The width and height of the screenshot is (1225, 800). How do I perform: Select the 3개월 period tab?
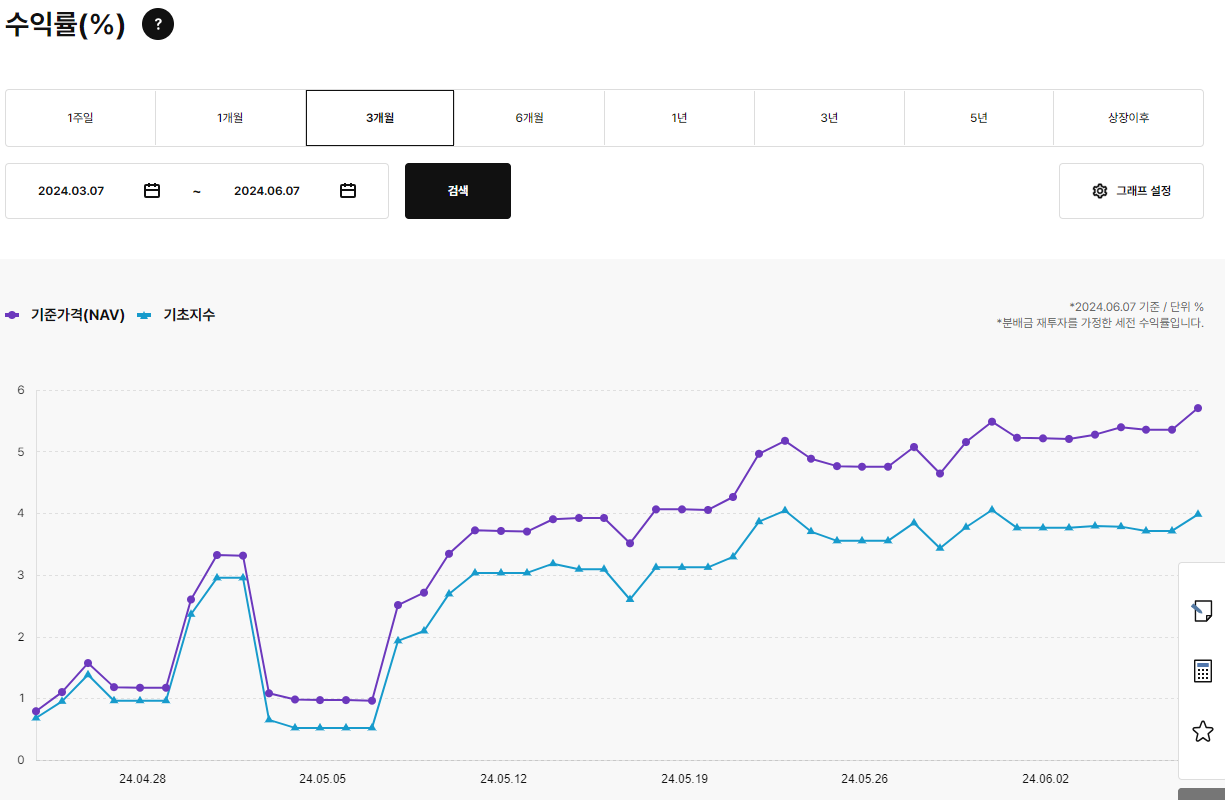[380, 118]
